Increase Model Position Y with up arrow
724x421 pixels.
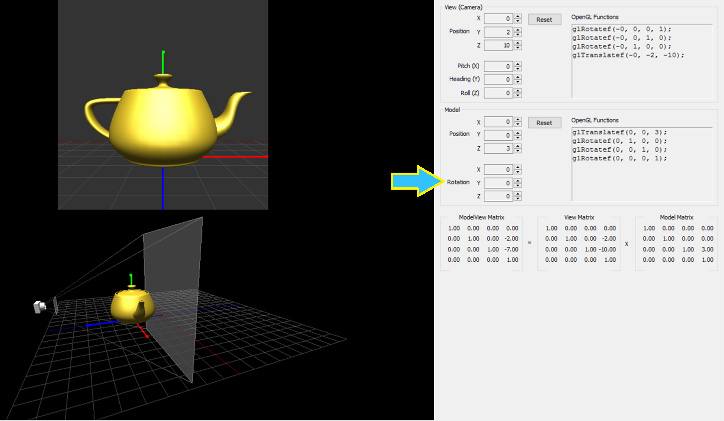coord(518,133)
